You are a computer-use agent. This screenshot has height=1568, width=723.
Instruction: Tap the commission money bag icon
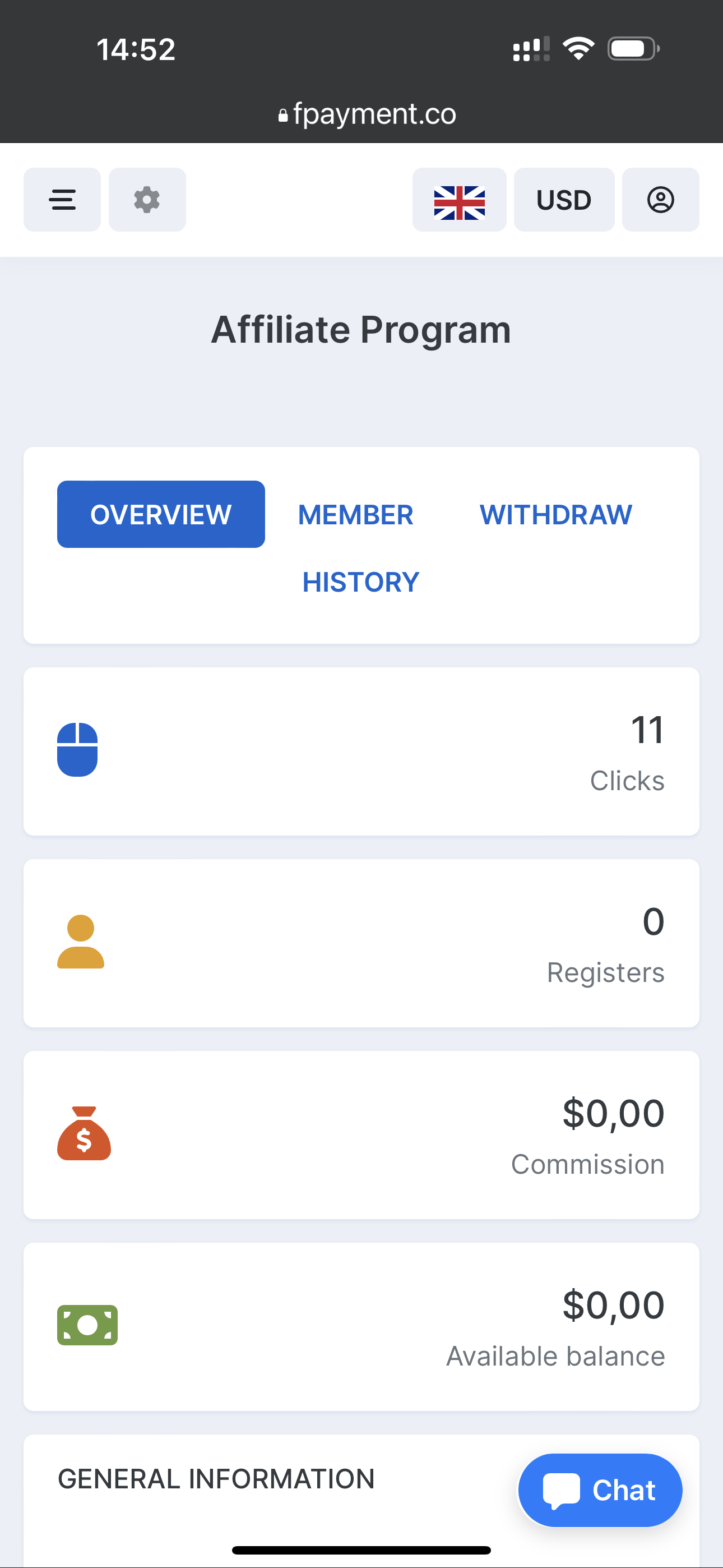(x=84, y=1133)
